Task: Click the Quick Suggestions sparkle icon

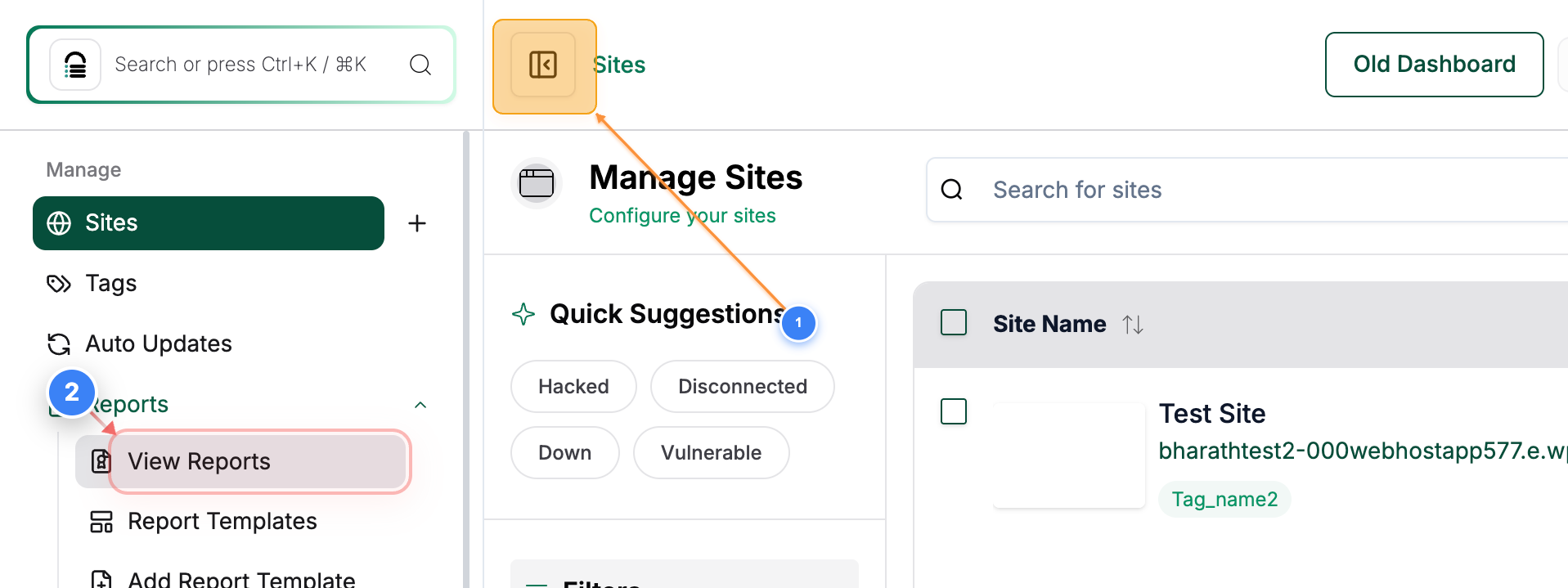Action: tap(522, 313)
